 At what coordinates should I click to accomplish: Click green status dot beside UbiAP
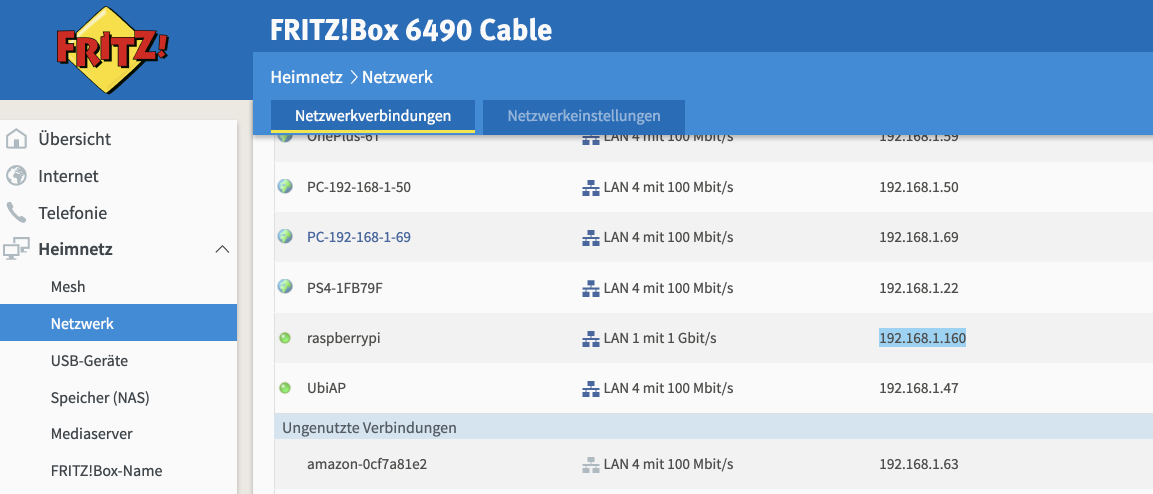[x=285, y=388]
